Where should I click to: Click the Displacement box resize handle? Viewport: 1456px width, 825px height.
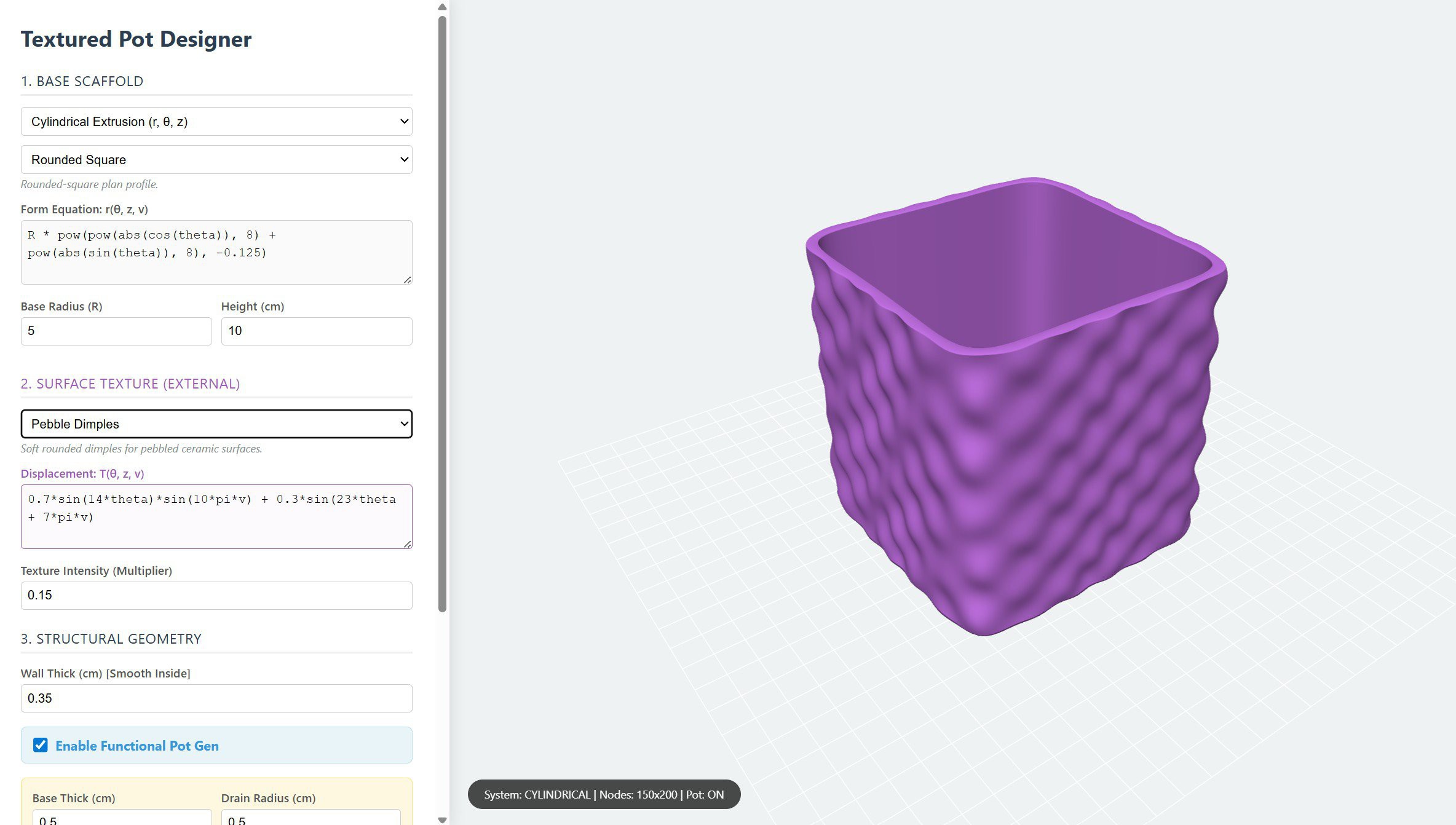[x=407, y=544]
